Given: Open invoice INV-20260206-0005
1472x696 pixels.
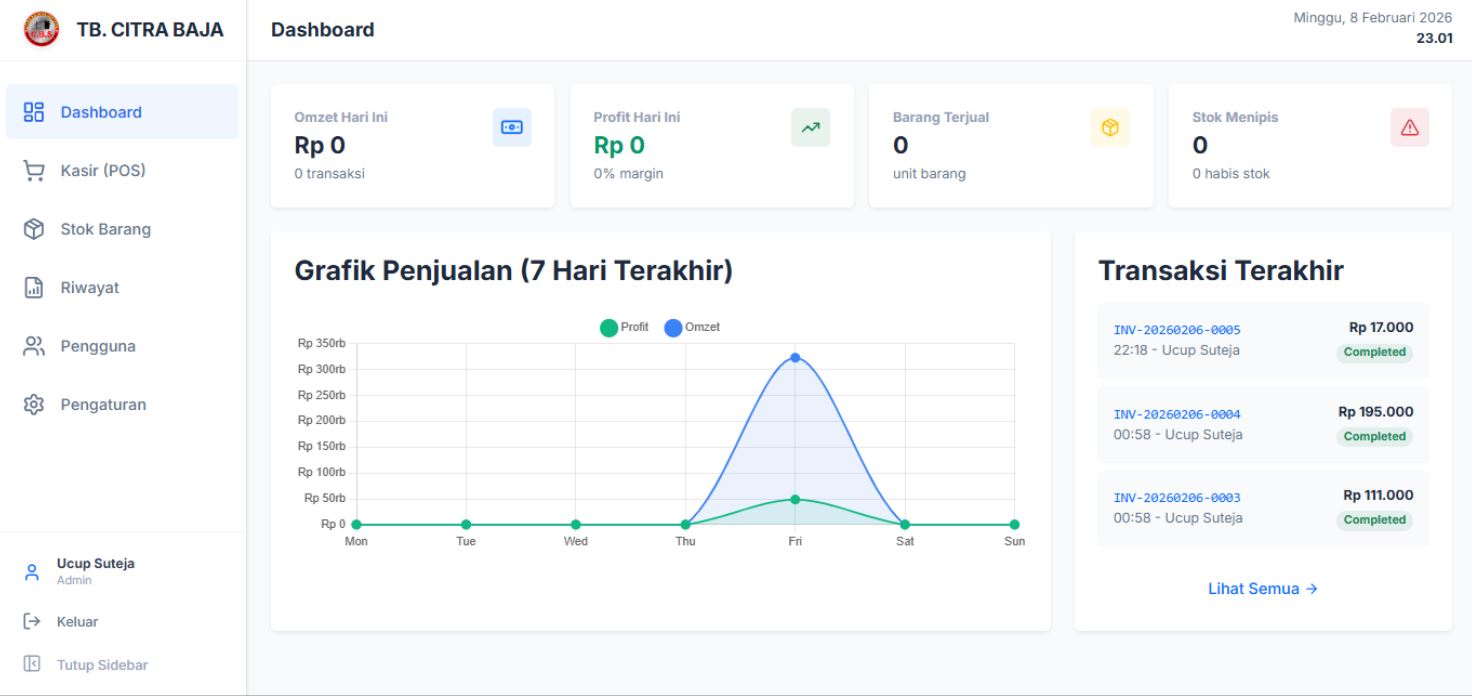Looking at the screenshot, I should coord(1177,330).
